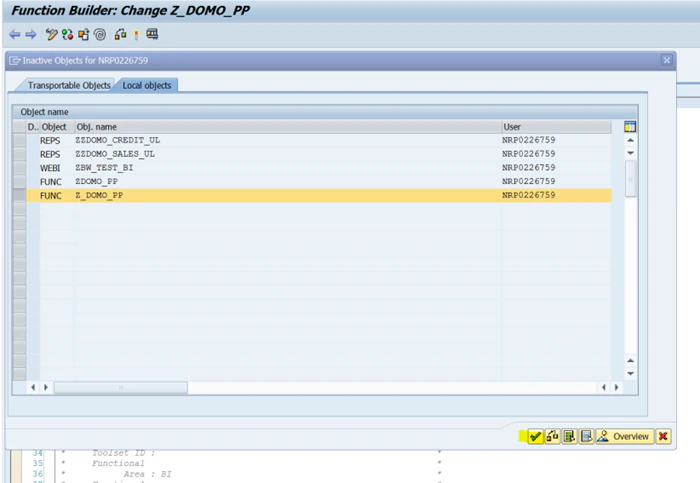Click the Activate matchstick icon in toolbar
Viewport: 700px width, 483px height.
136,34
